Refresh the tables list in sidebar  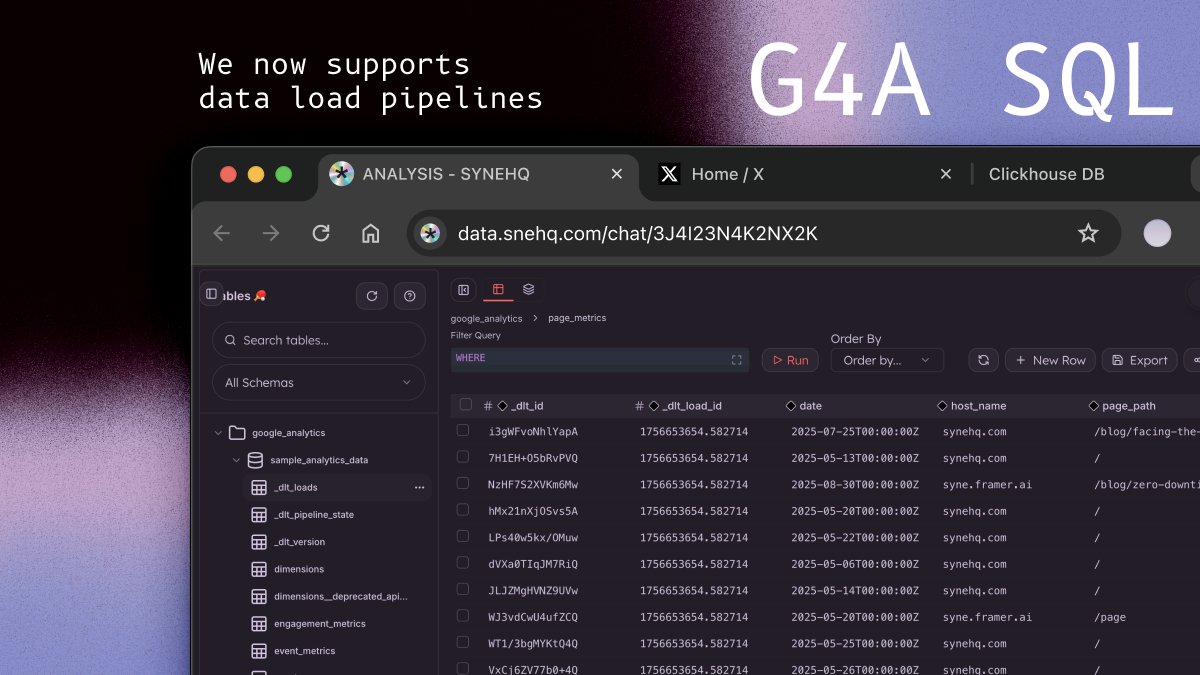372,296
